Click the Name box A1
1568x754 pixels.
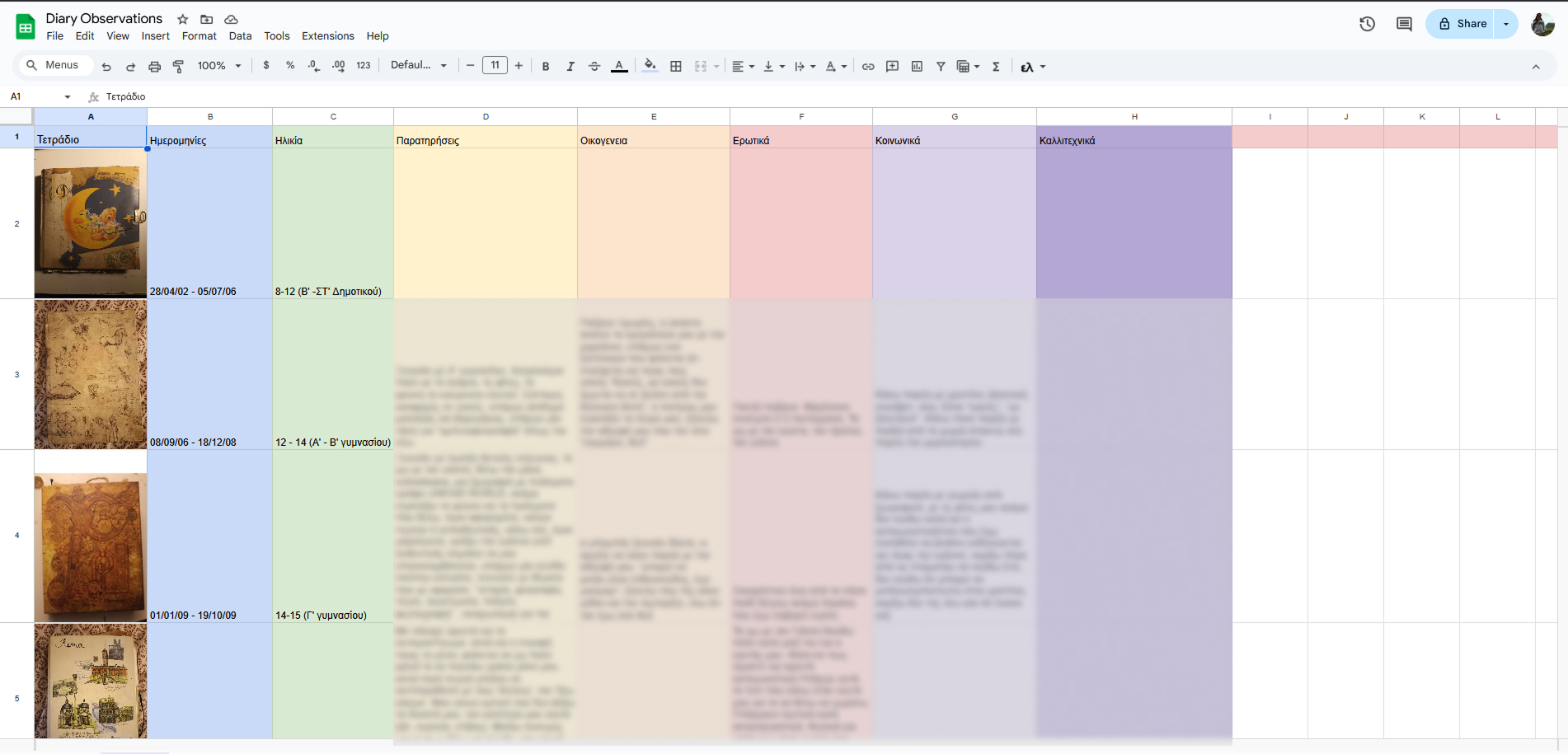click(x=40, y=96)
